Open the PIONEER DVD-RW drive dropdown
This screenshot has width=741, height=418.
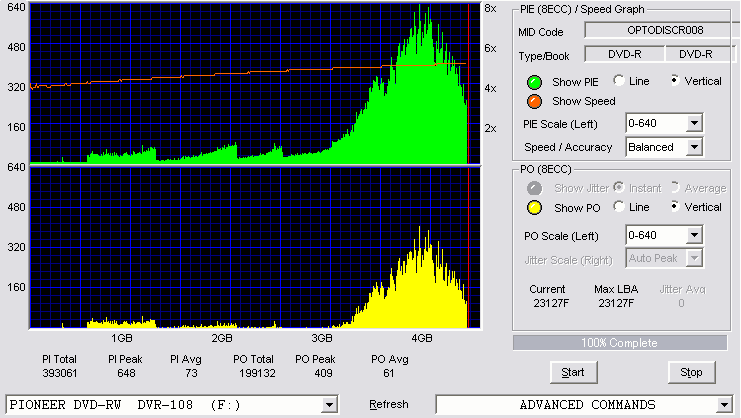[329, 405]
